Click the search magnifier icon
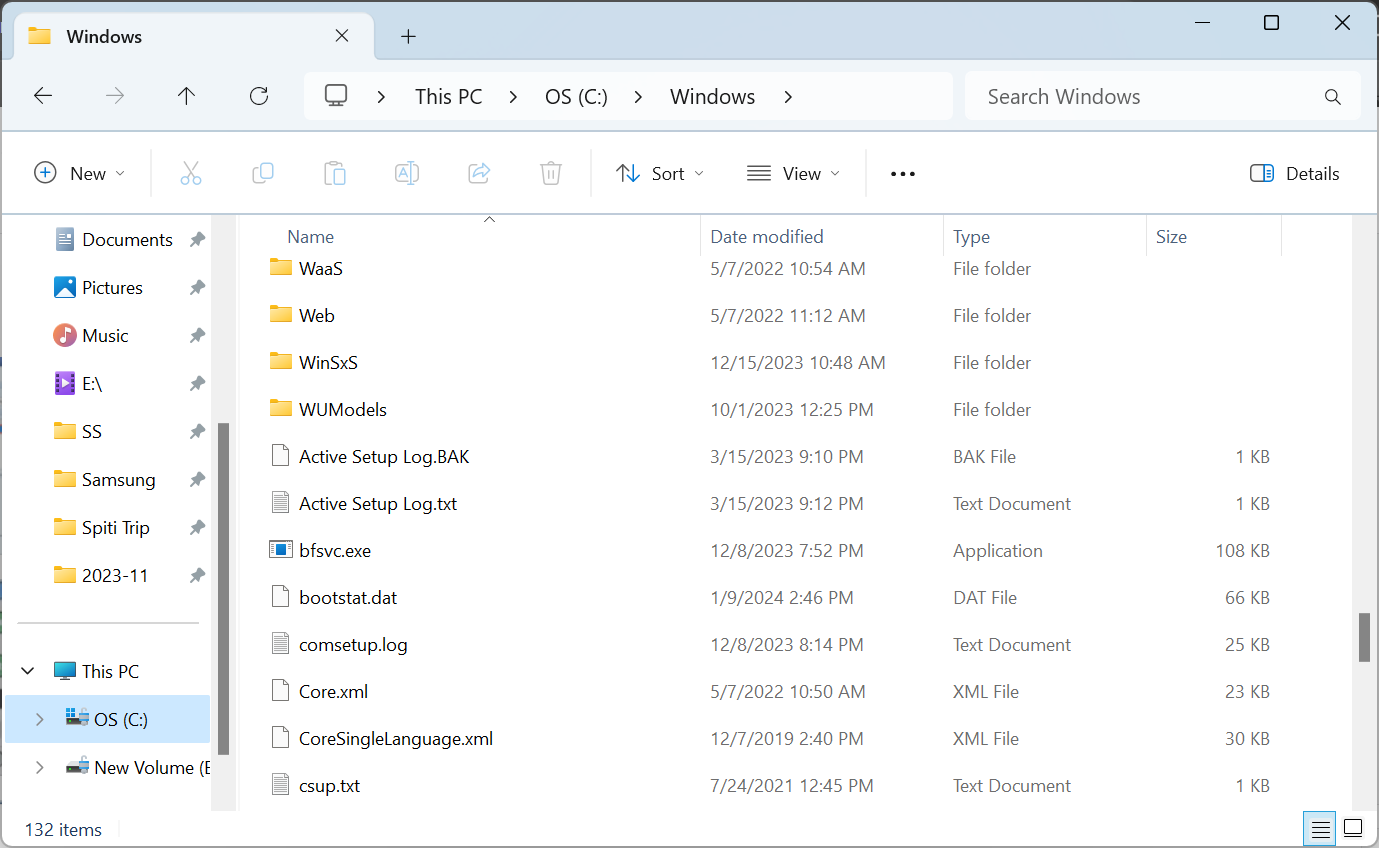The image size is (1379, 848). (x=1332, y=97)
